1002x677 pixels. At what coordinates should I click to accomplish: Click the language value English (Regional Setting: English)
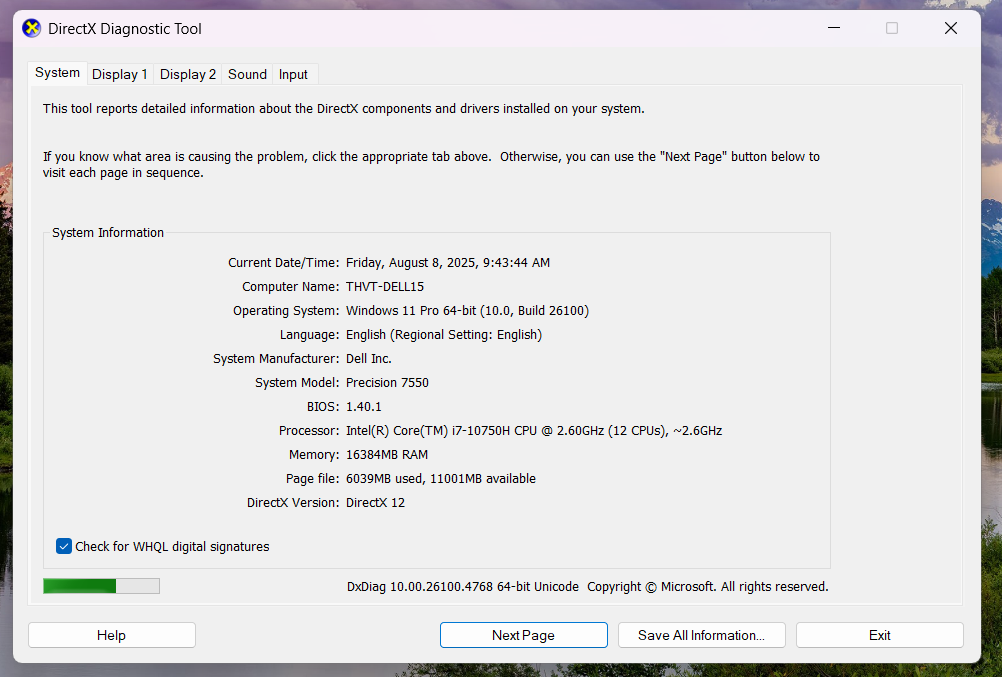pyautogui.click(x=443, y=334)
